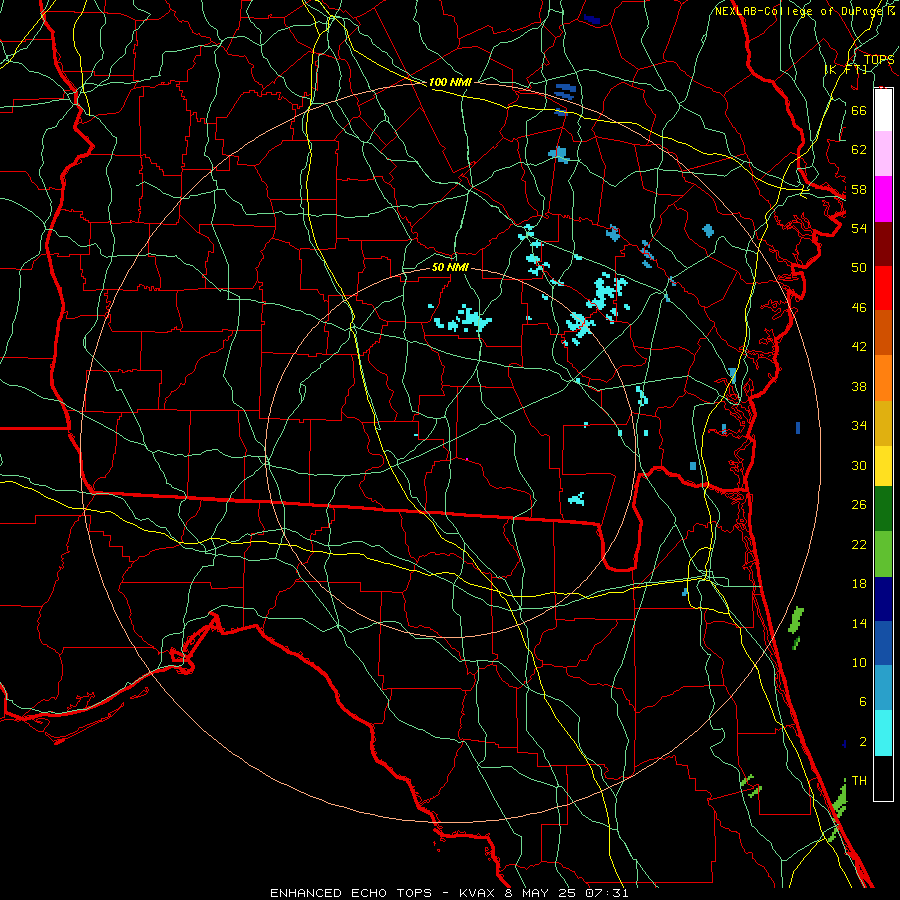The width and height of the screenshot is (900, 900).
Task: Click the '34' legend value
Action: click(859, 426)
